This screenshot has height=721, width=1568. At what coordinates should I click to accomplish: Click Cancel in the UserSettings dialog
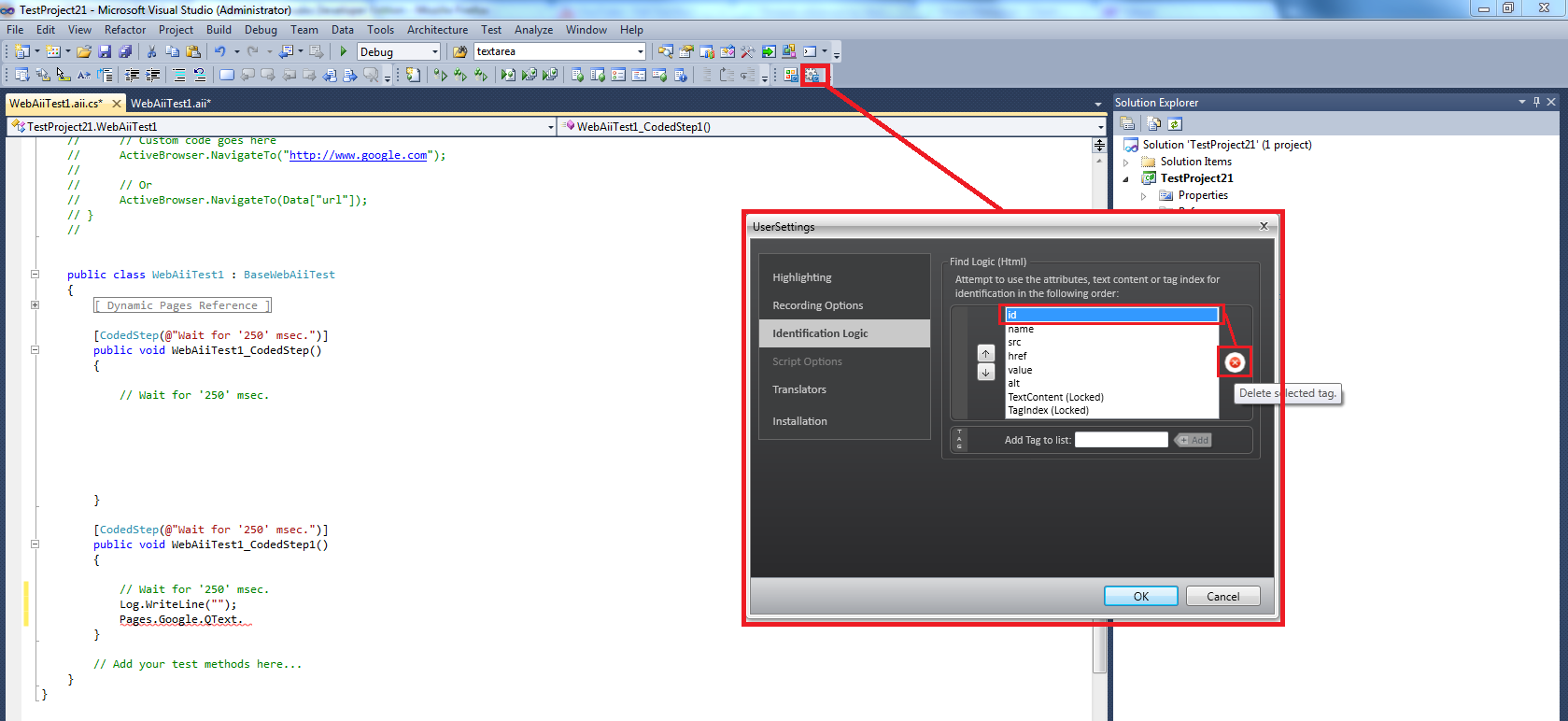tap(1223, 596)
